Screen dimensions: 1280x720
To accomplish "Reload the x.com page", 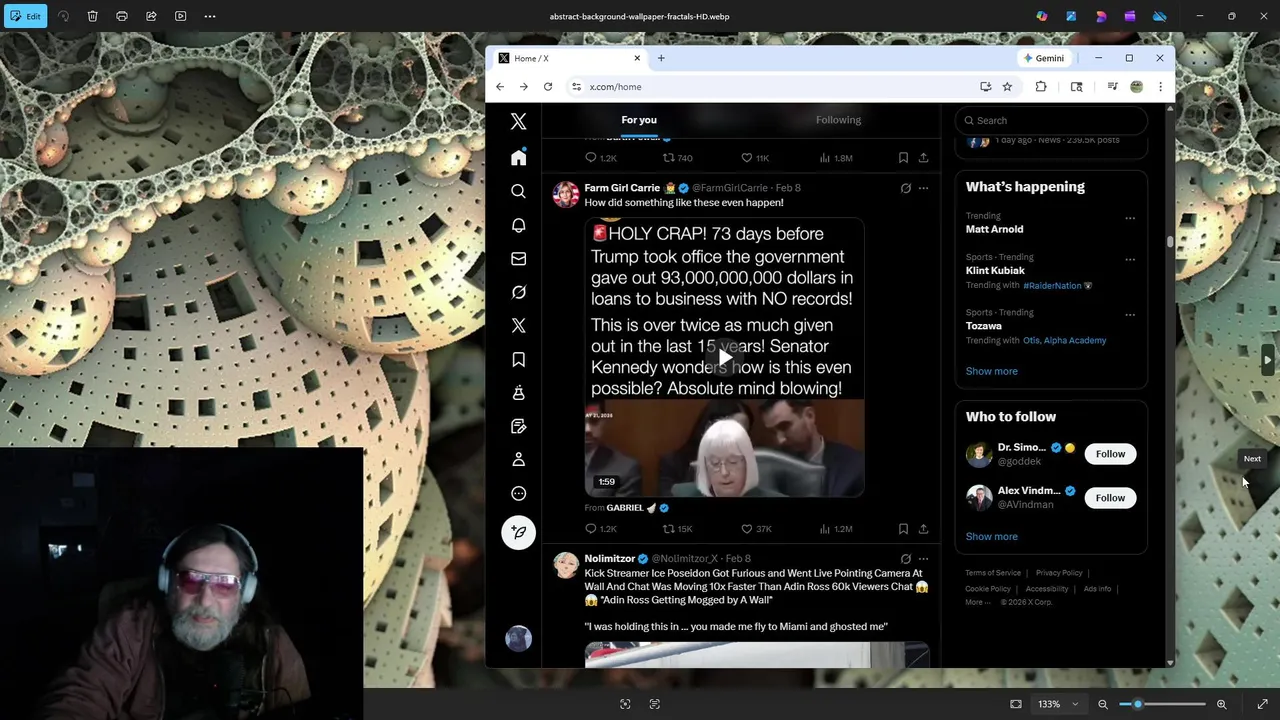I will click(x=548, y=87).
